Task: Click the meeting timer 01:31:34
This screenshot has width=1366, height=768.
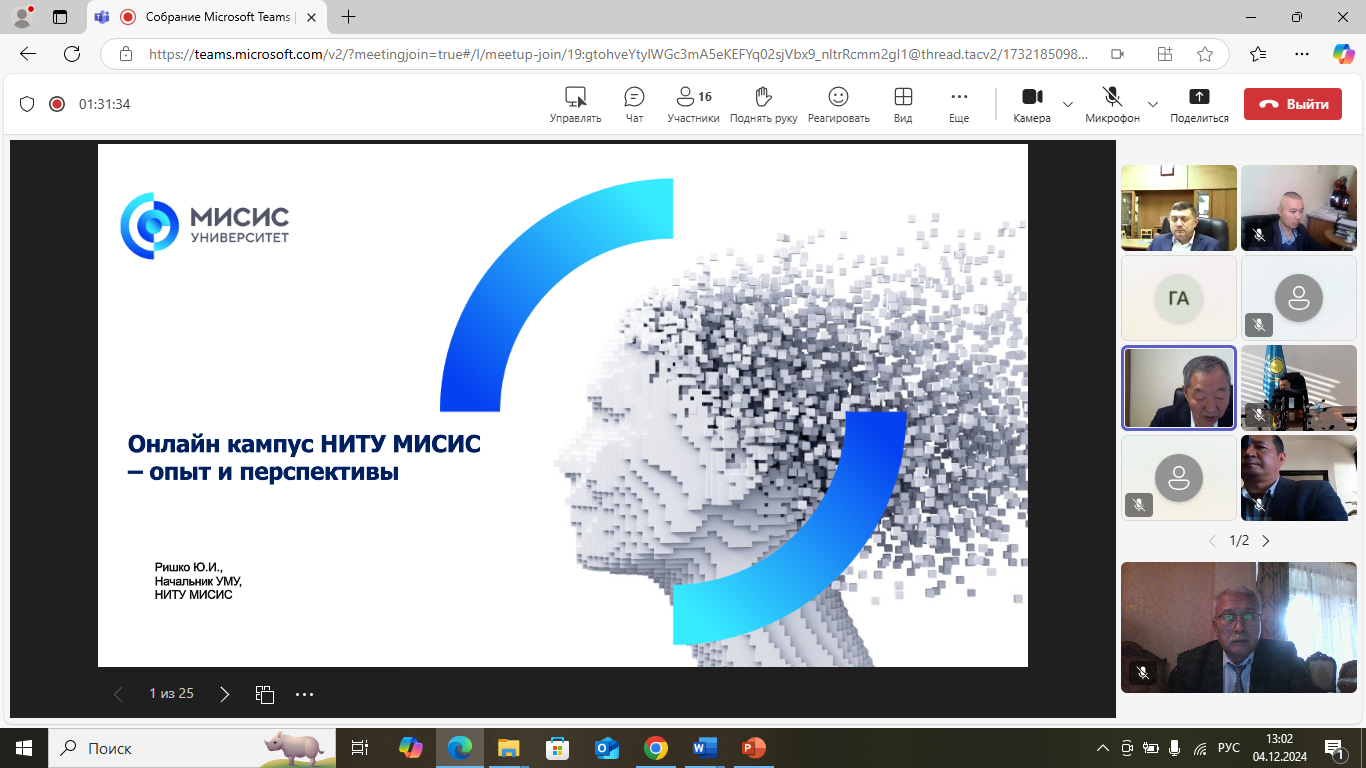Action: coord(105,104)
